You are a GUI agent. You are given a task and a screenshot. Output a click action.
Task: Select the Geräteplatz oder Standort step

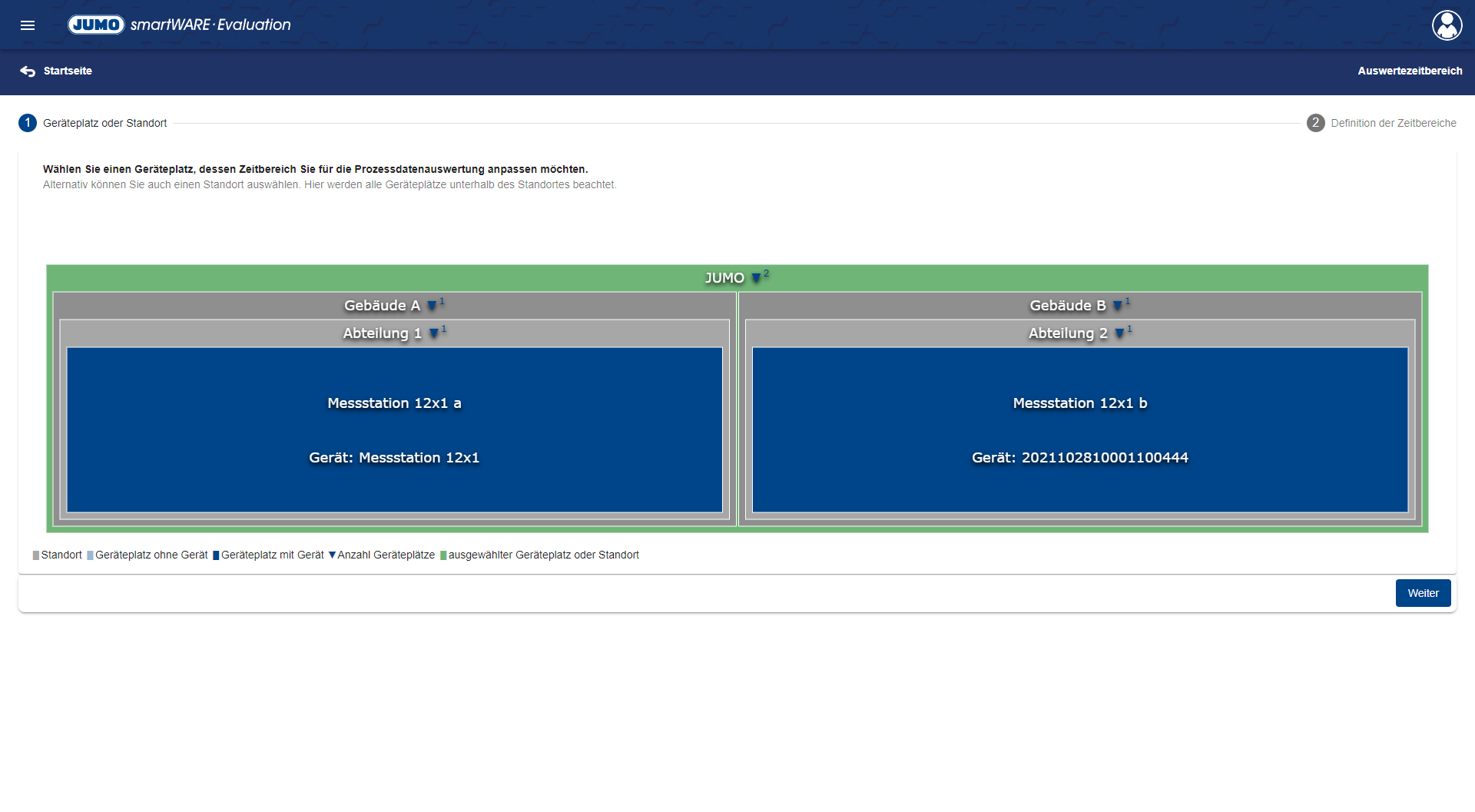[104, 123]
